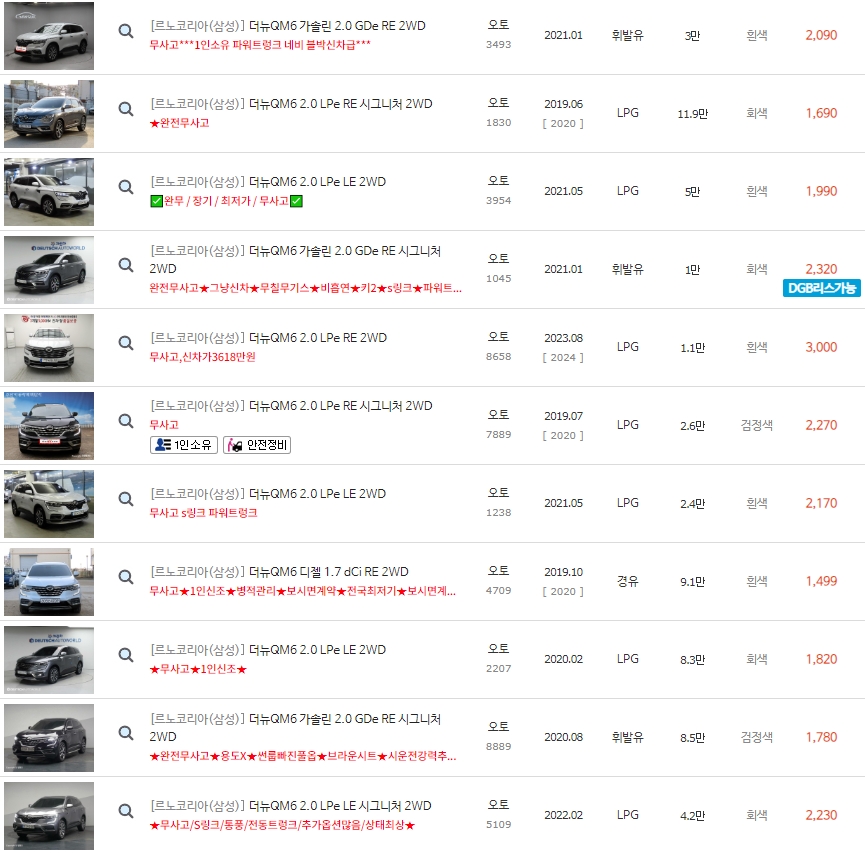Click the magnifier icon on the first QM6 listing
The width and height of the screenshot is (865, 853).
click(125, 31)
